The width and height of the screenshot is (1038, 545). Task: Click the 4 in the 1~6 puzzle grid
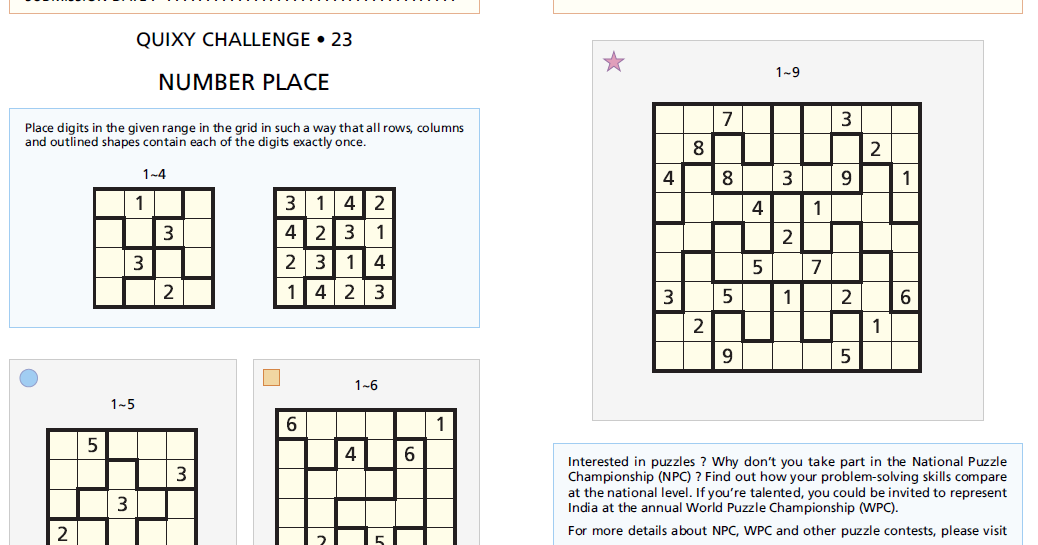pyautogui.click(x=350, y=454)
